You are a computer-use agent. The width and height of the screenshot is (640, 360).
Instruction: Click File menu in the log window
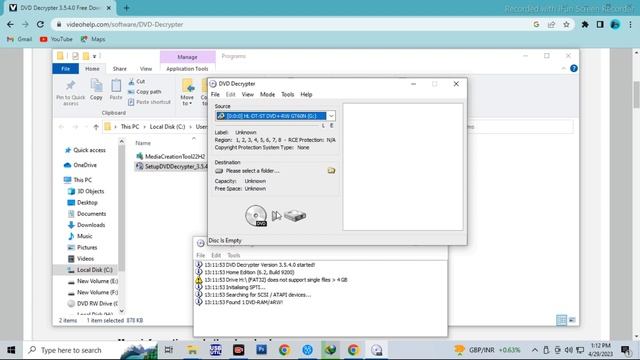click(200, 255)
